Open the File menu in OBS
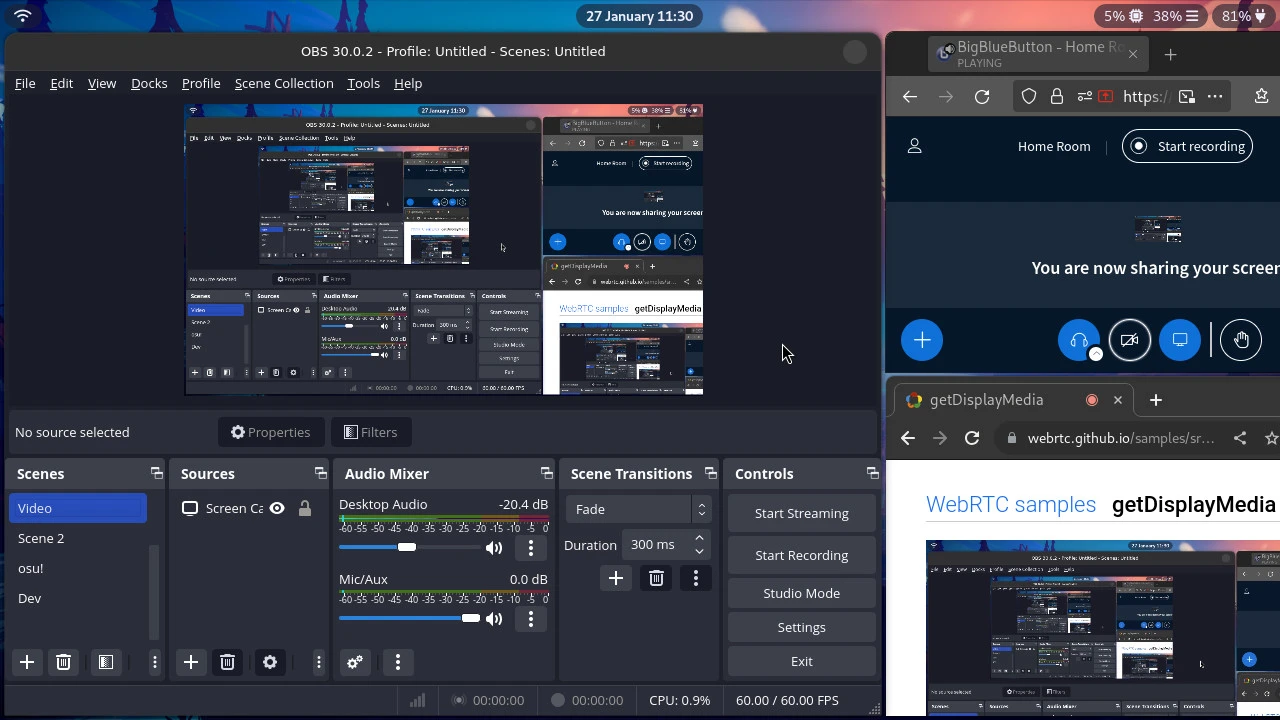1280x720 pixels. coord(25,83)
